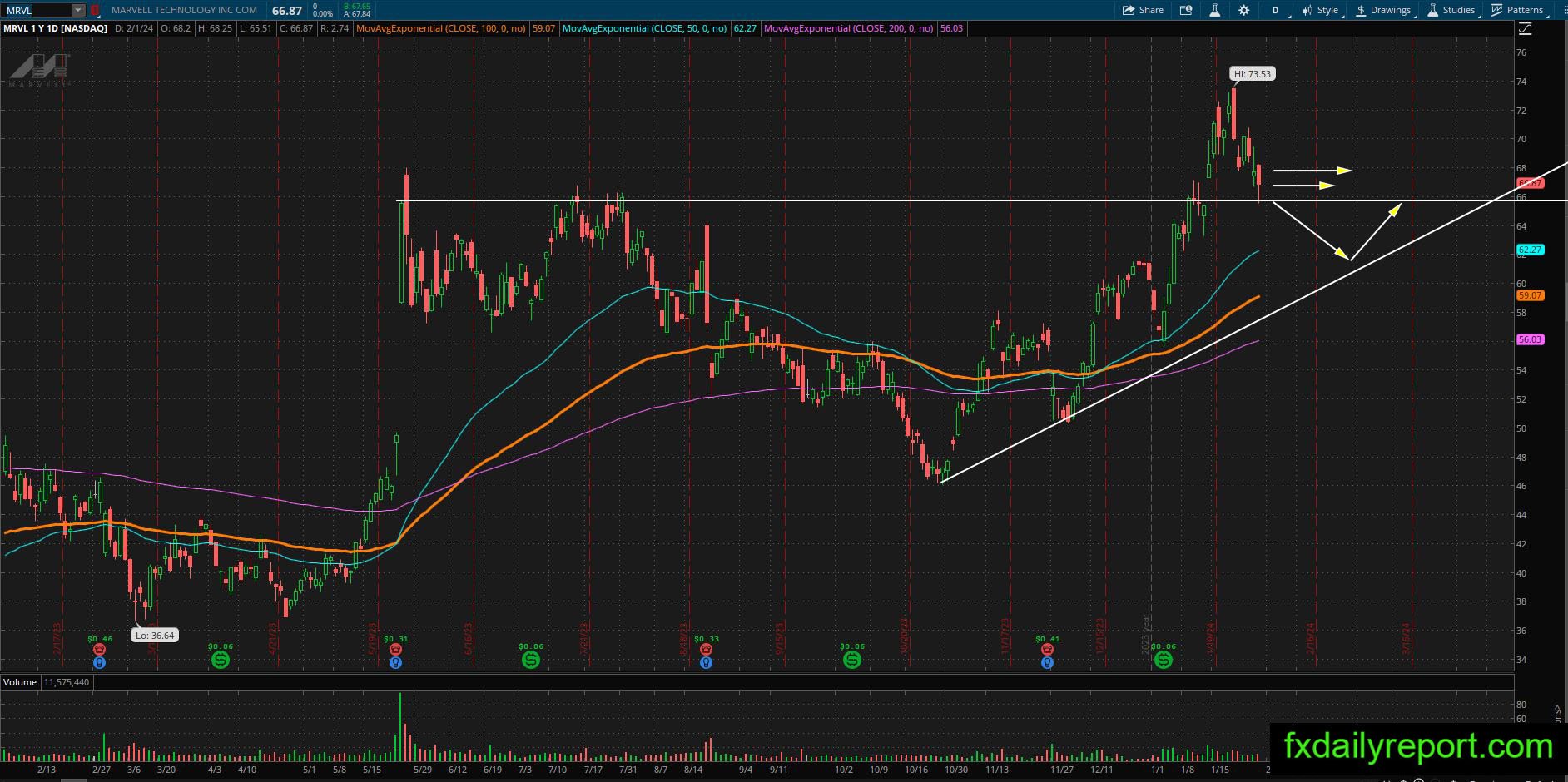Click the red clipboard link icon beside symbol
This screenshot has height=782, width=1568.
coord(95,10)
